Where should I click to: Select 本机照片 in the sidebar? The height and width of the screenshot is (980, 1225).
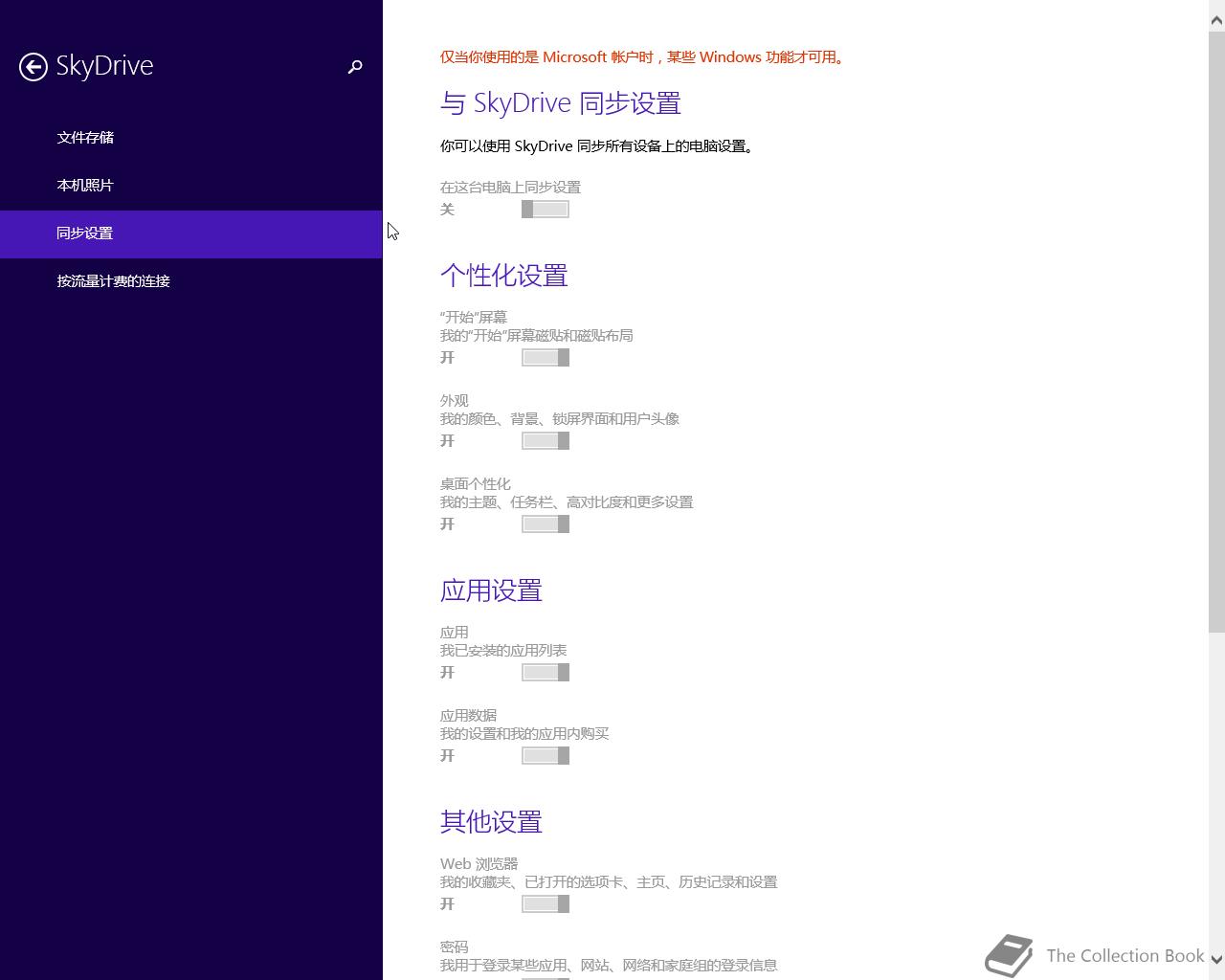tap(85, 186)
